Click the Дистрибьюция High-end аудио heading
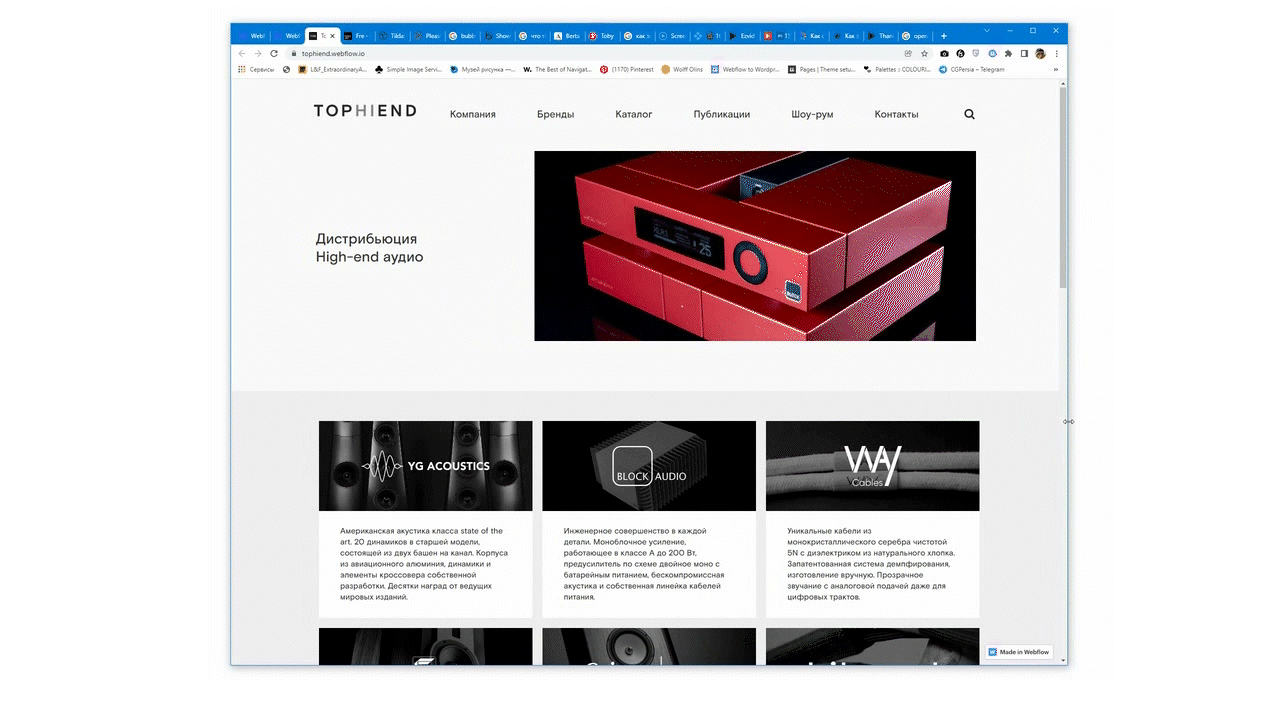The image size is (1280, 720). click(369, 248)
